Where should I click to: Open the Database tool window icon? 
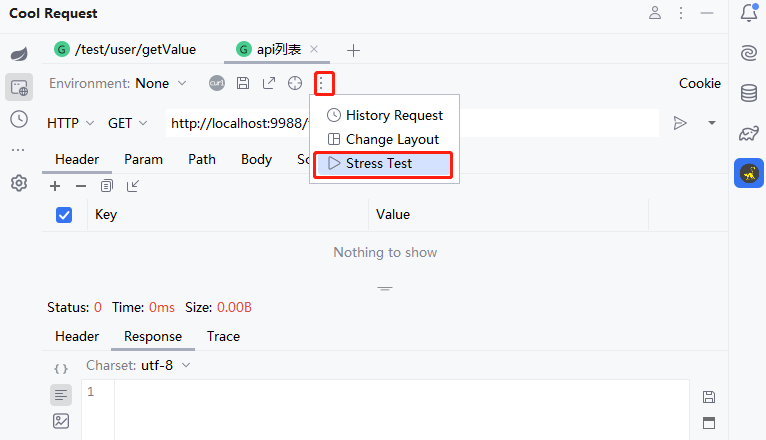[x=748, y=93]
